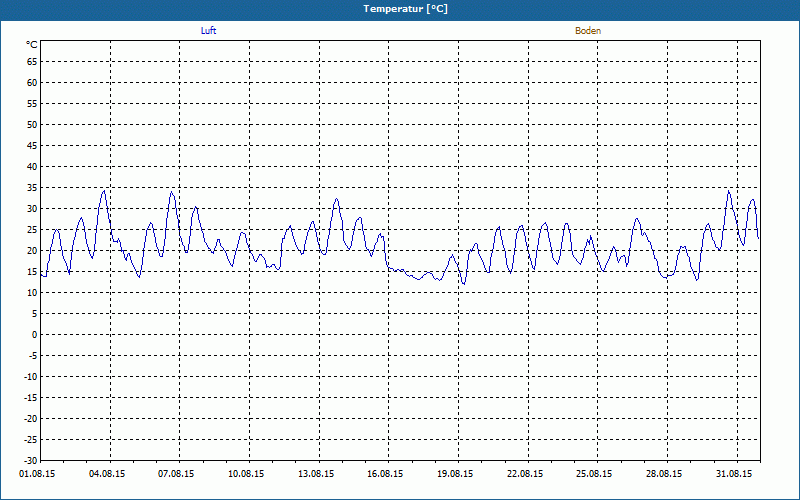
Task: Click the 35 y-axis value
Action: [x=32, y=188]
